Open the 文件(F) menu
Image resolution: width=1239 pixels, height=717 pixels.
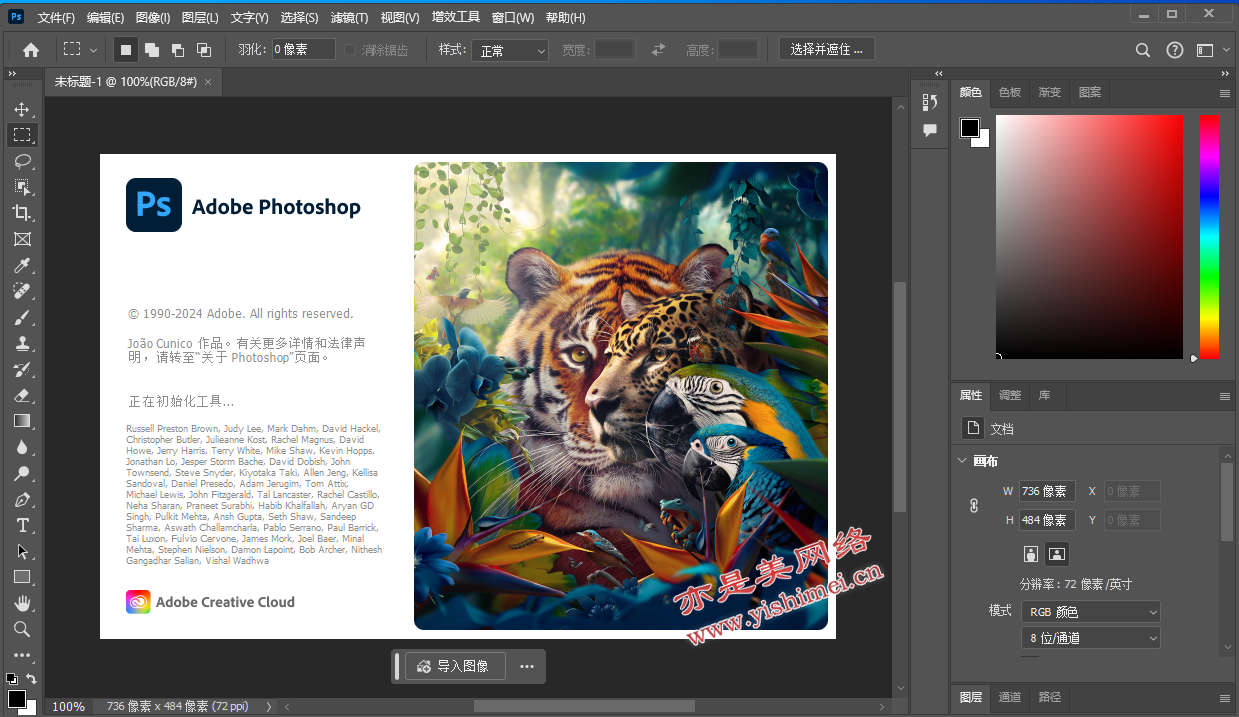(x=56, y=18)
